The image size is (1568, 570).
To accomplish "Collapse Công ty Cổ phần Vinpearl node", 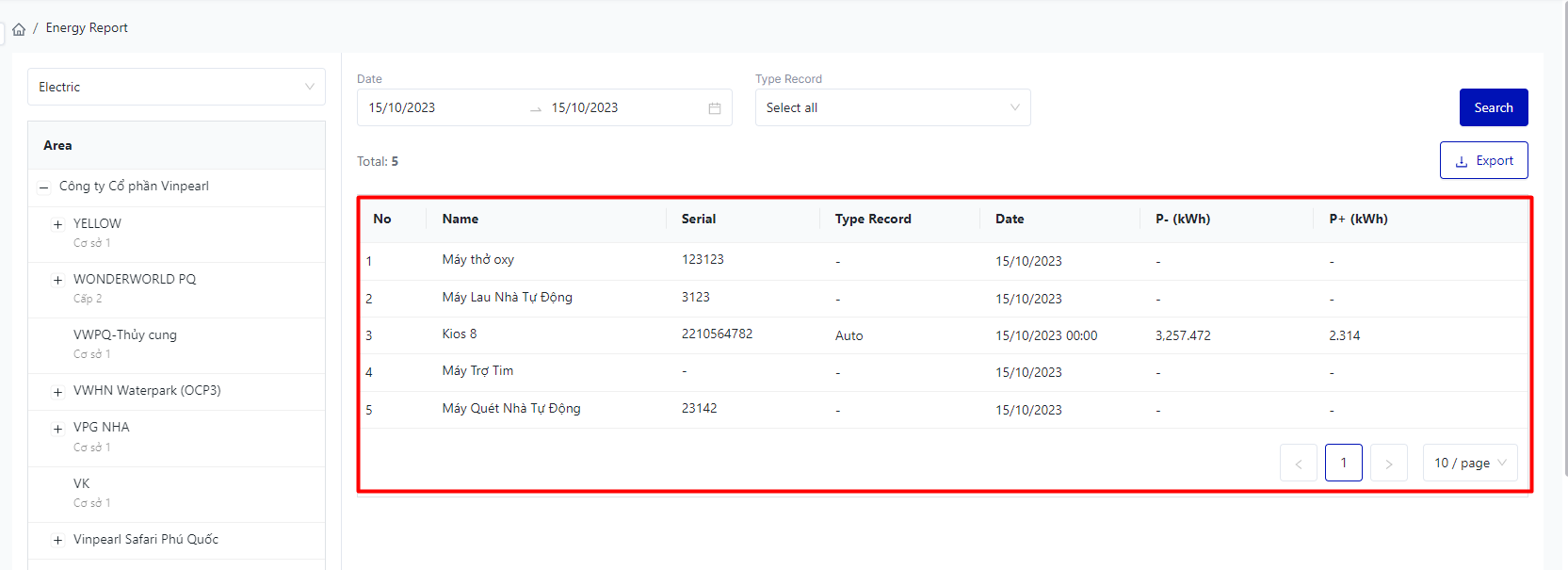I will click(x=43, y=187).
